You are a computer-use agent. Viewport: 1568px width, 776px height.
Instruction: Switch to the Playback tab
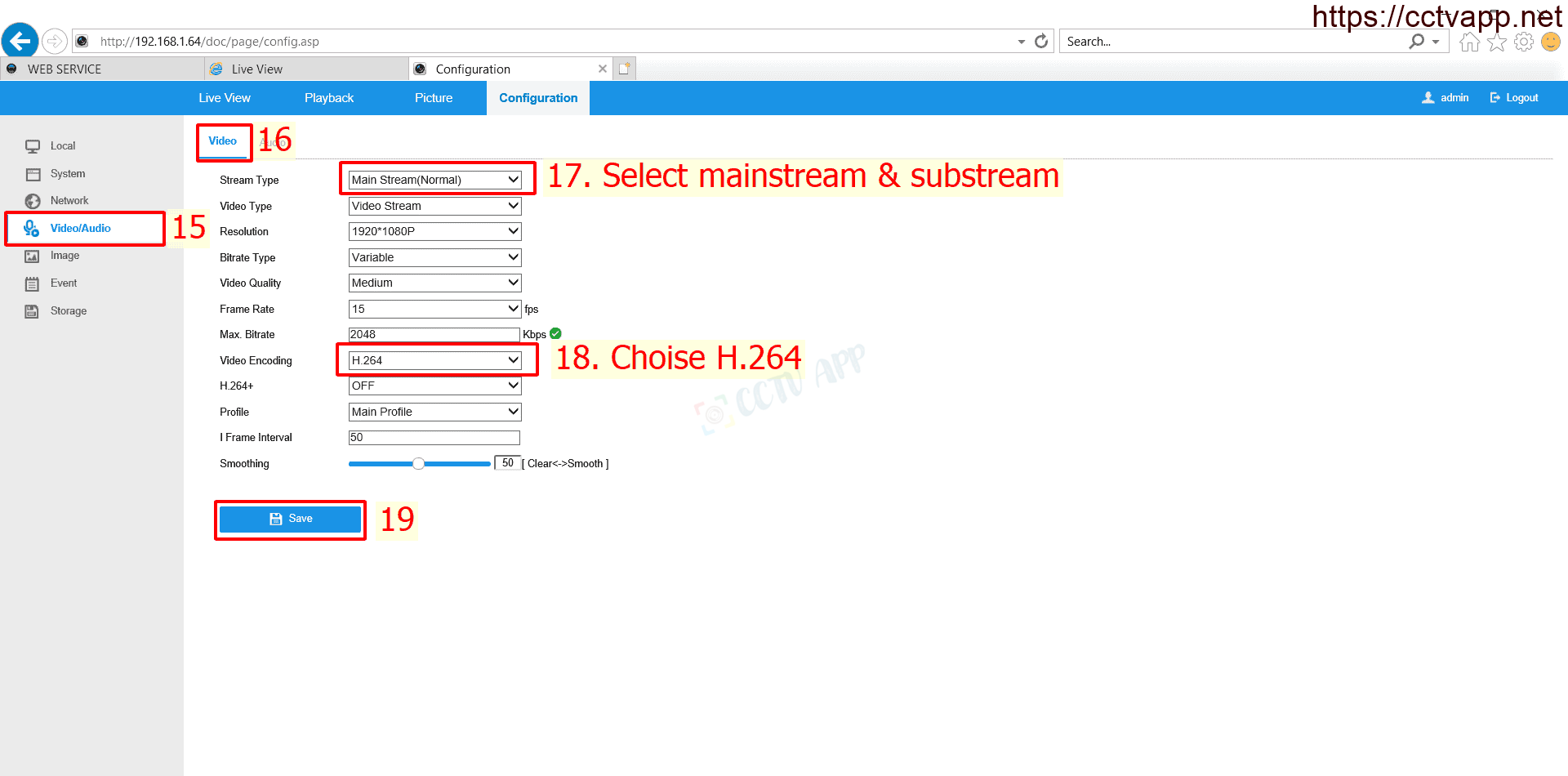point(329,98)
